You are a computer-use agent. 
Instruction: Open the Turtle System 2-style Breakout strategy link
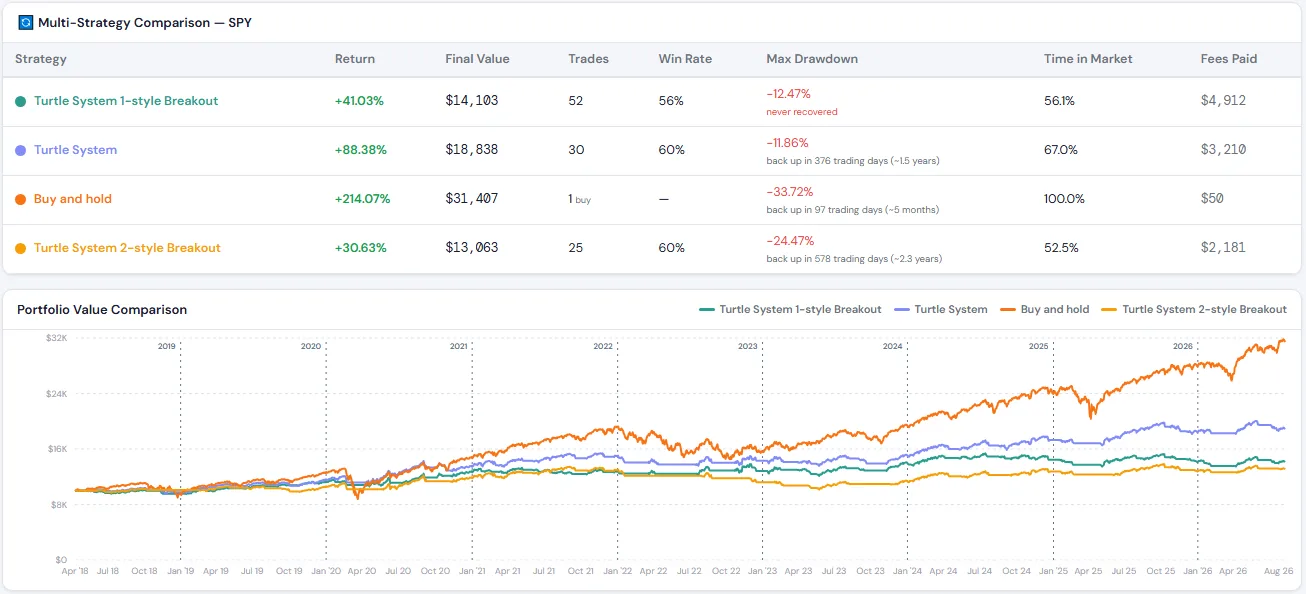click(127, 248)
